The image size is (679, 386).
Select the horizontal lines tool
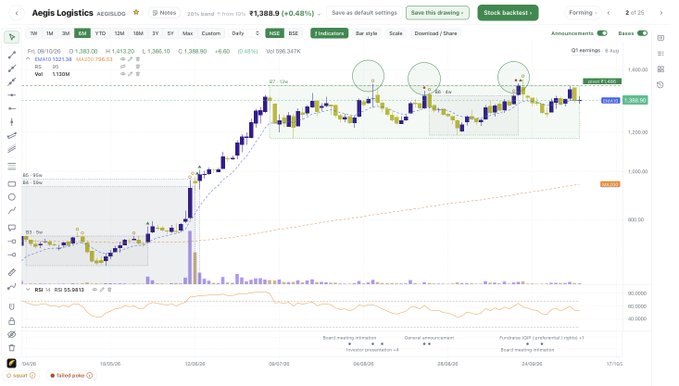pos(12,166)
